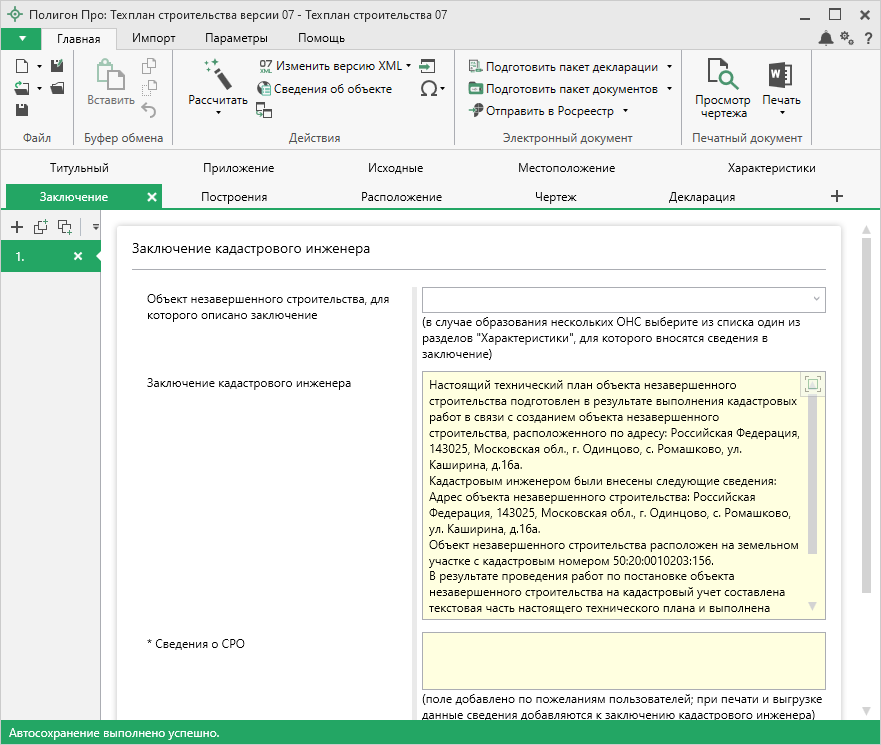This screenshot has height=745, width=881.
Task: Open Сведения об объекте
Action: click(324, 89)
